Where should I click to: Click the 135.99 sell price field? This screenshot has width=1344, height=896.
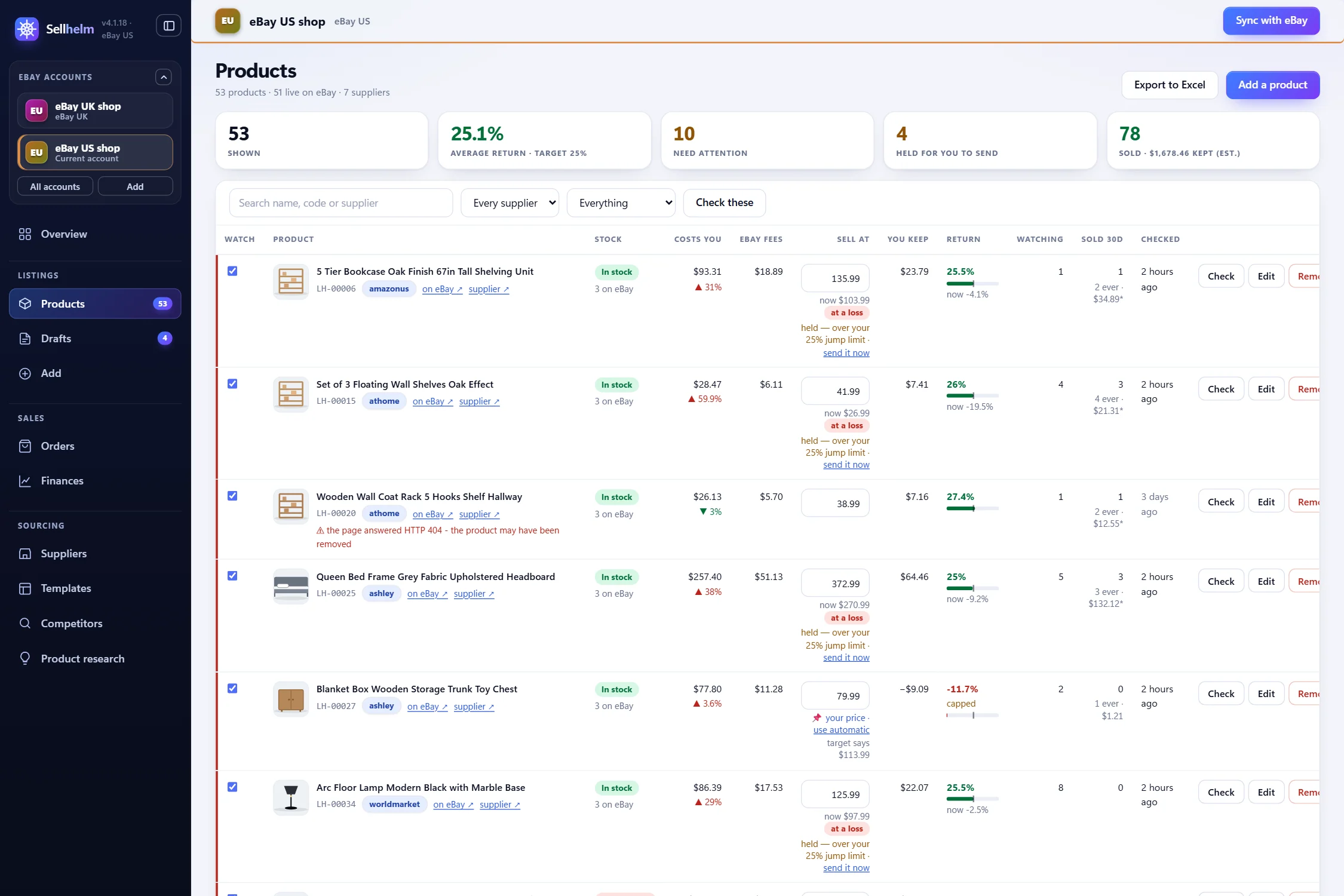(x=835, y=278)
